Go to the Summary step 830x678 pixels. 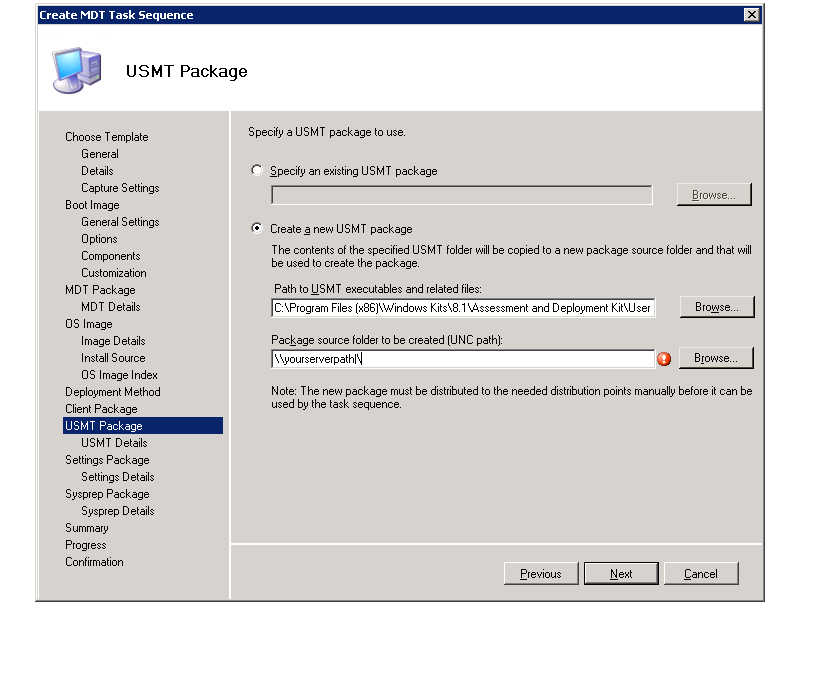click(87, 528)
